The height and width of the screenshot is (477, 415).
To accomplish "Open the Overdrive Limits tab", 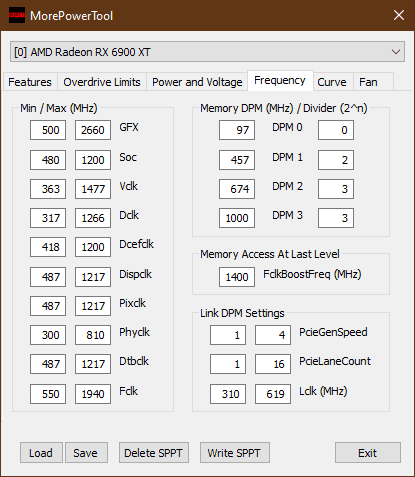I will (102, 82).
